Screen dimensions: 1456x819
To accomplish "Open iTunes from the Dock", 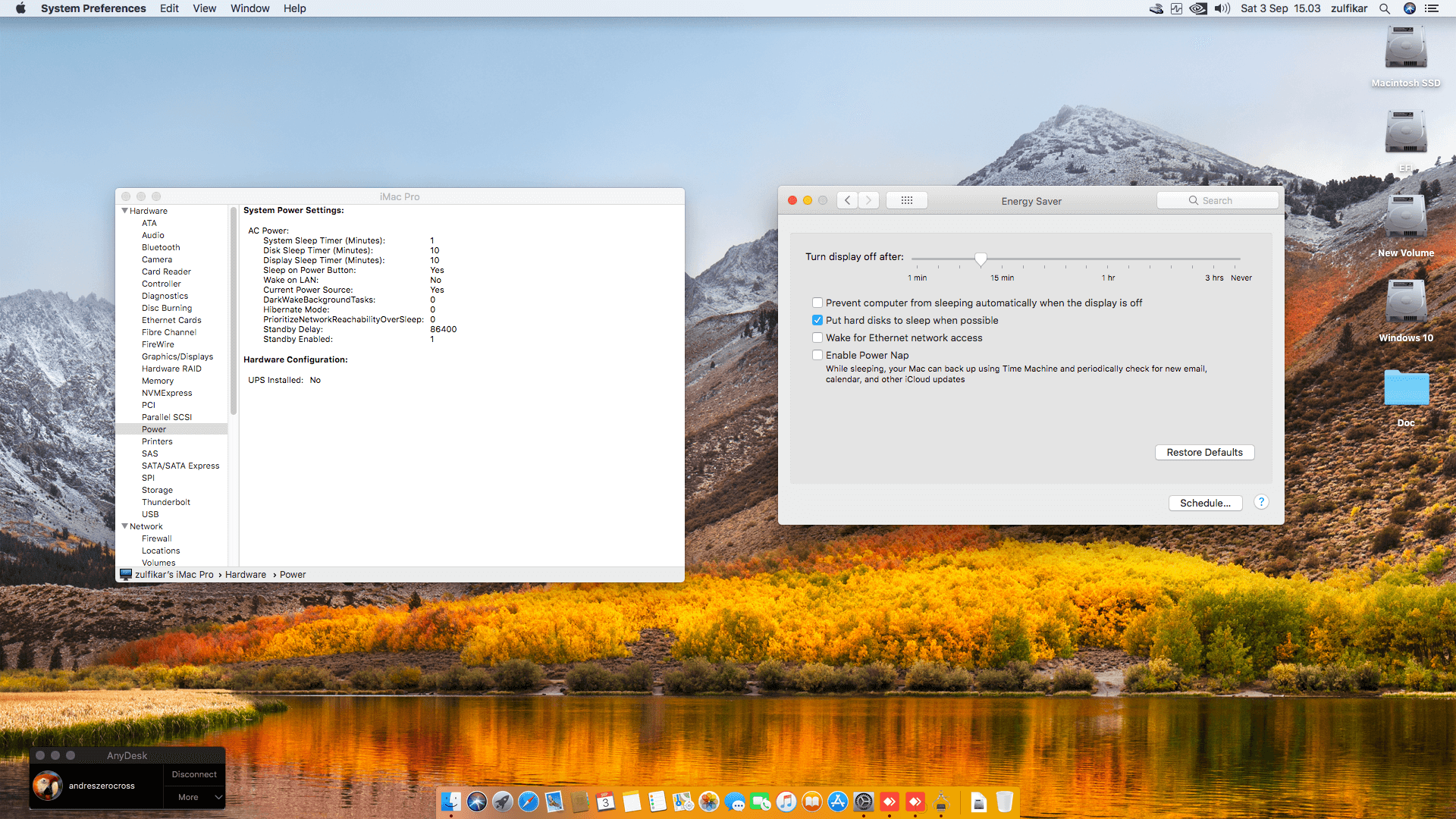I will [x=786, y=802].
